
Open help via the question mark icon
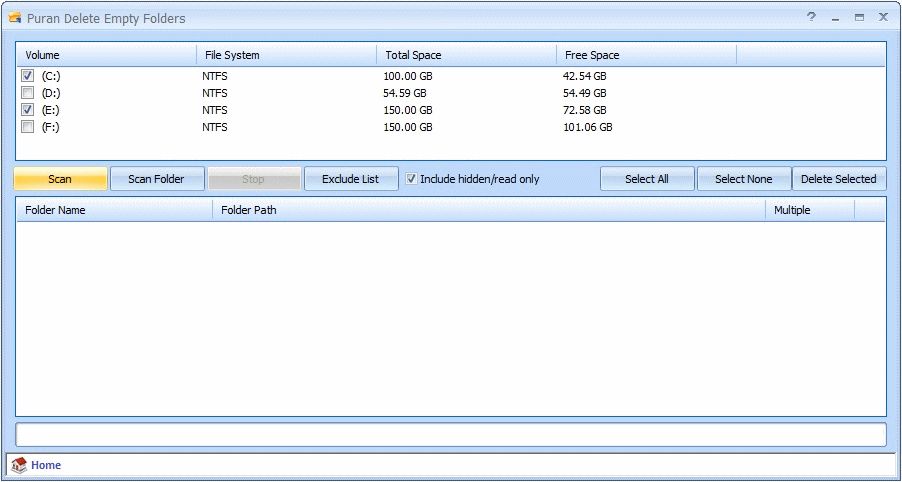click(x=812, y=17)
